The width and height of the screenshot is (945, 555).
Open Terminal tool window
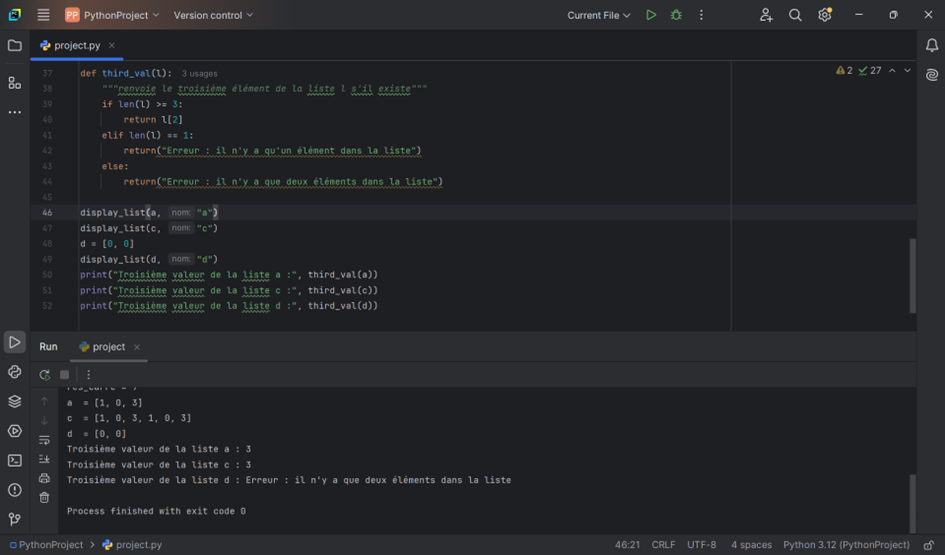pyautogui.click(x=14, y=460)
